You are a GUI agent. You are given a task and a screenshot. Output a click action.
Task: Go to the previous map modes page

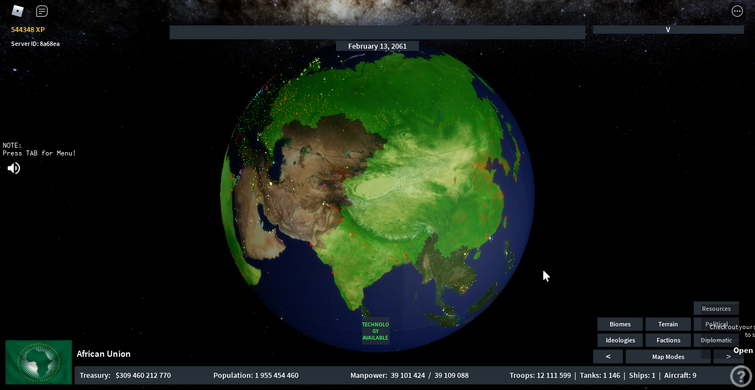[x=608, y=356]
